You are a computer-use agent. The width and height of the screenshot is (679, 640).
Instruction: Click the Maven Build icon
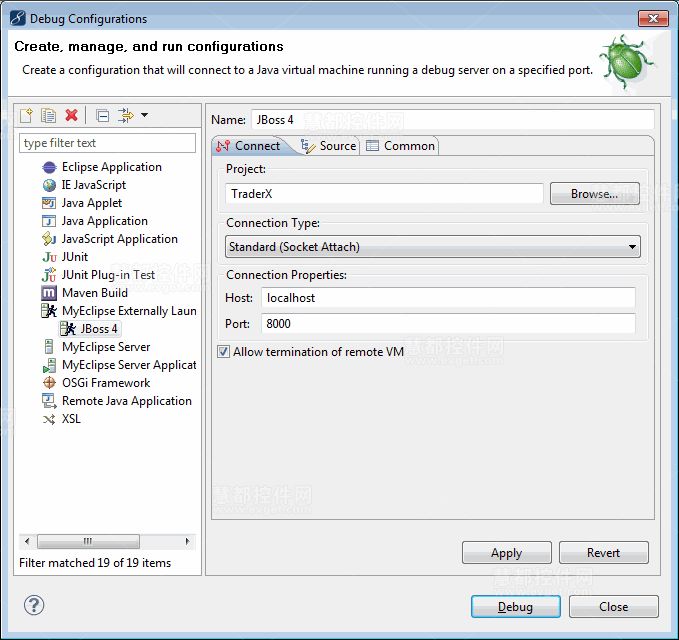49,293
